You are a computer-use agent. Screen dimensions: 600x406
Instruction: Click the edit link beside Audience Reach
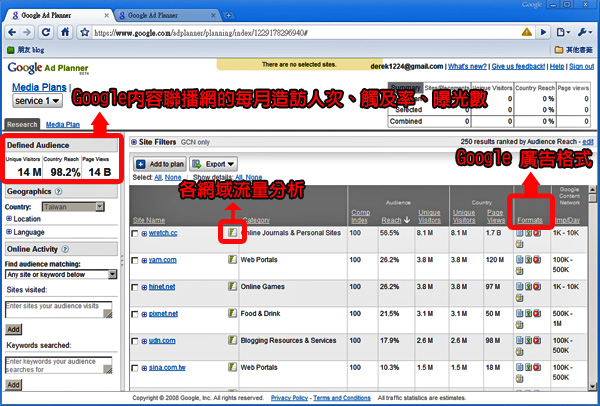(x=588, y=142)
